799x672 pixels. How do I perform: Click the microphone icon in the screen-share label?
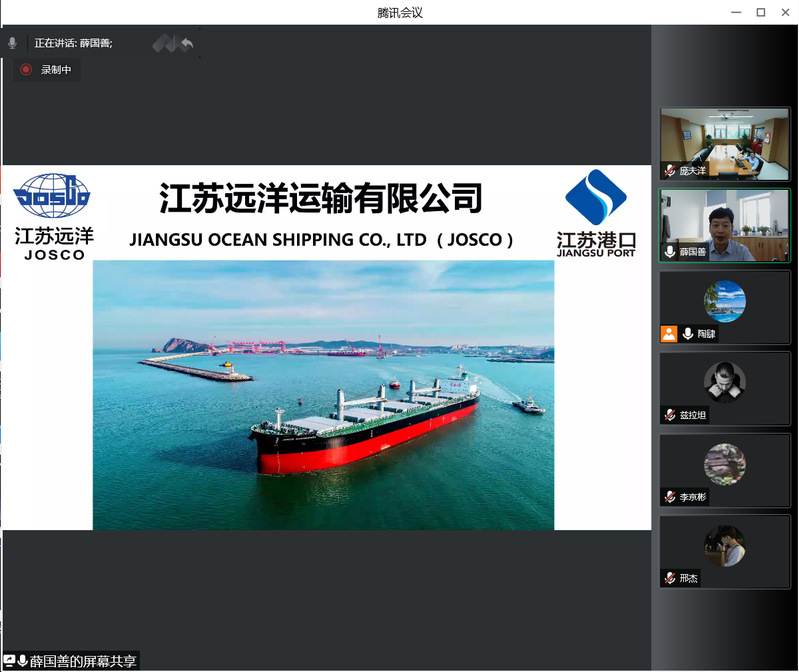(x=22, y=661)
